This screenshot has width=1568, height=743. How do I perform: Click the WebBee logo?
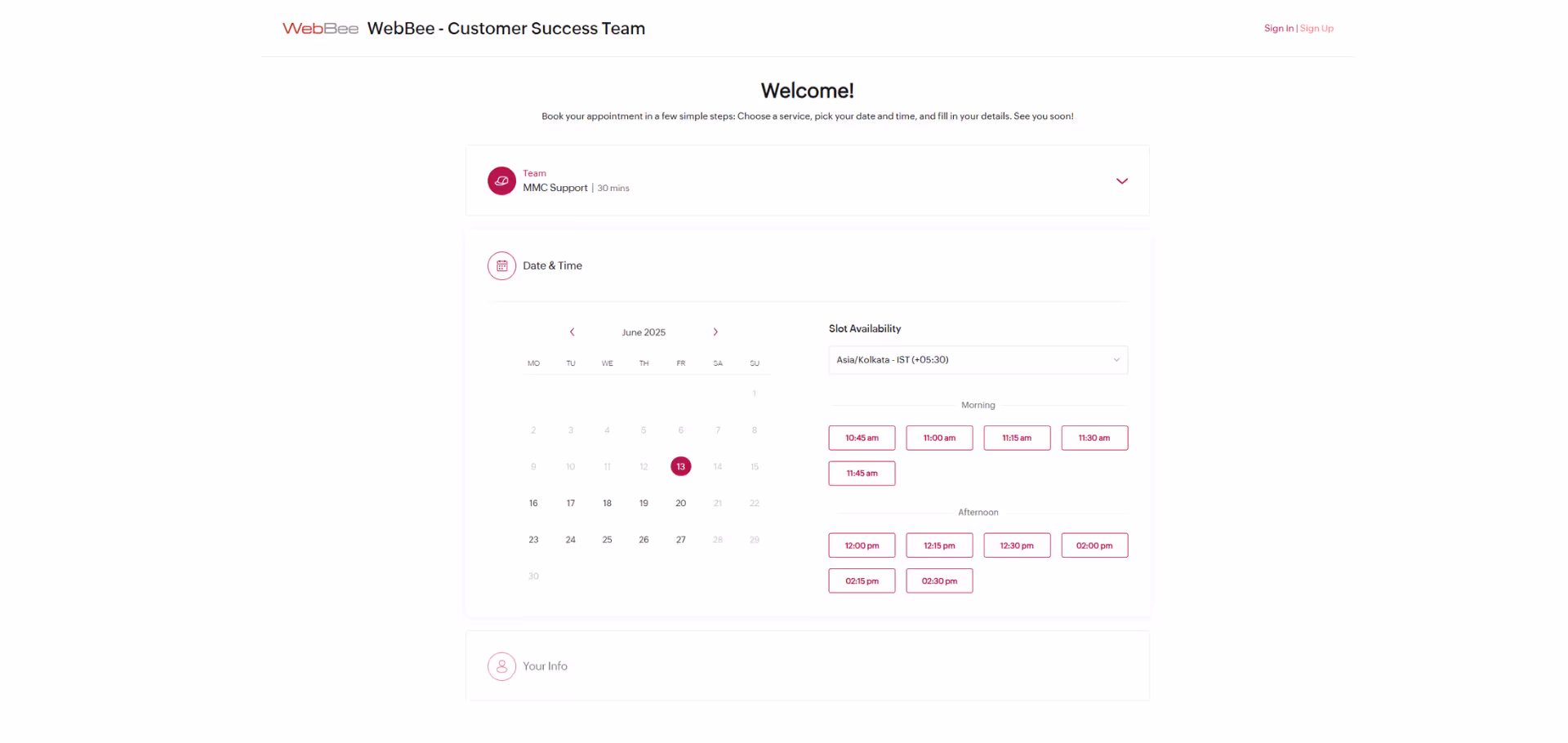coord(320,29)
